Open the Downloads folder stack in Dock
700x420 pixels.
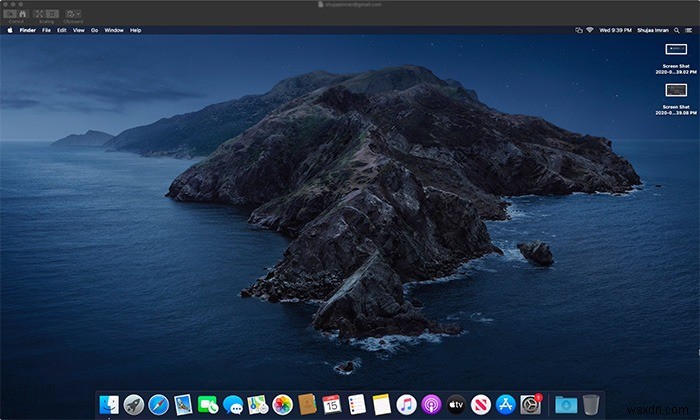tap(566, 405)
